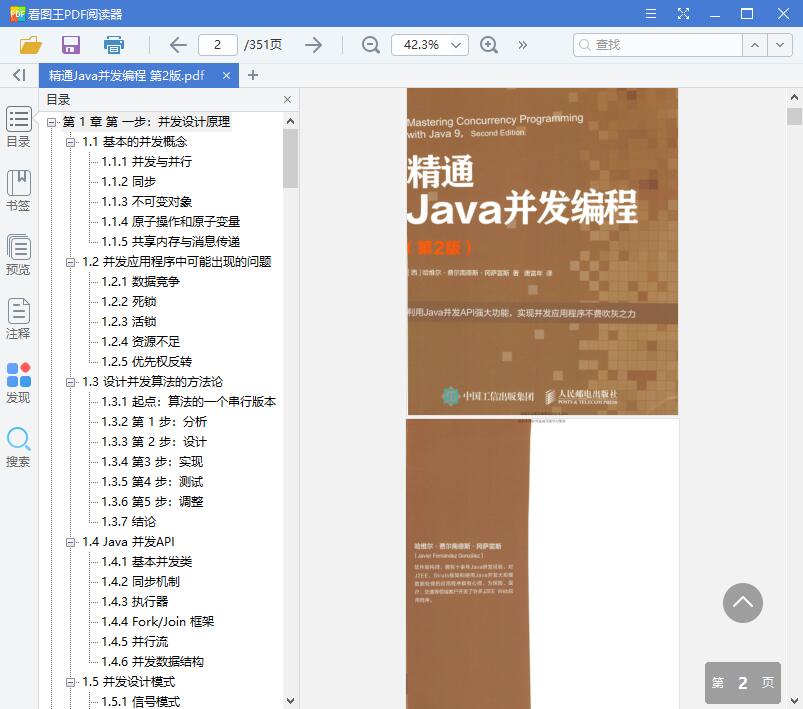Click the document scrollbar down arrow

[x=794, y=701]
